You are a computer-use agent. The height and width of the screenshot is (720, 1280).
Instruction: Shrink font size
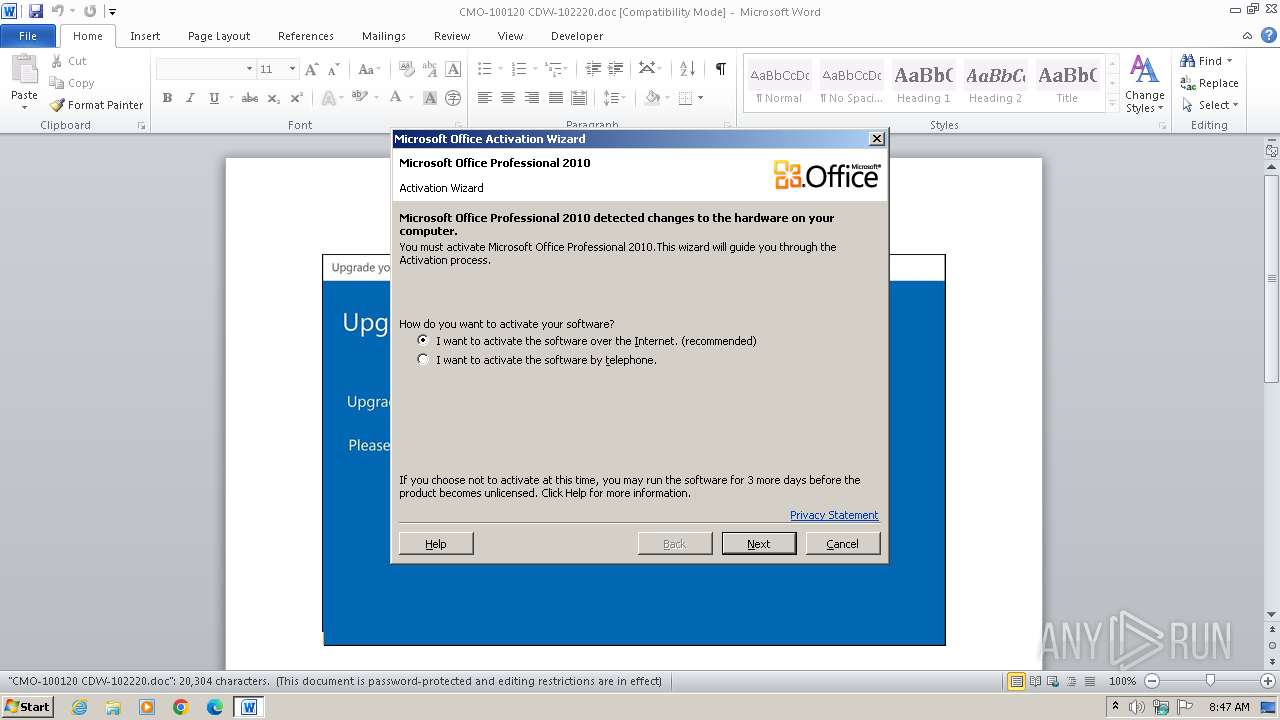pos(335,69)
